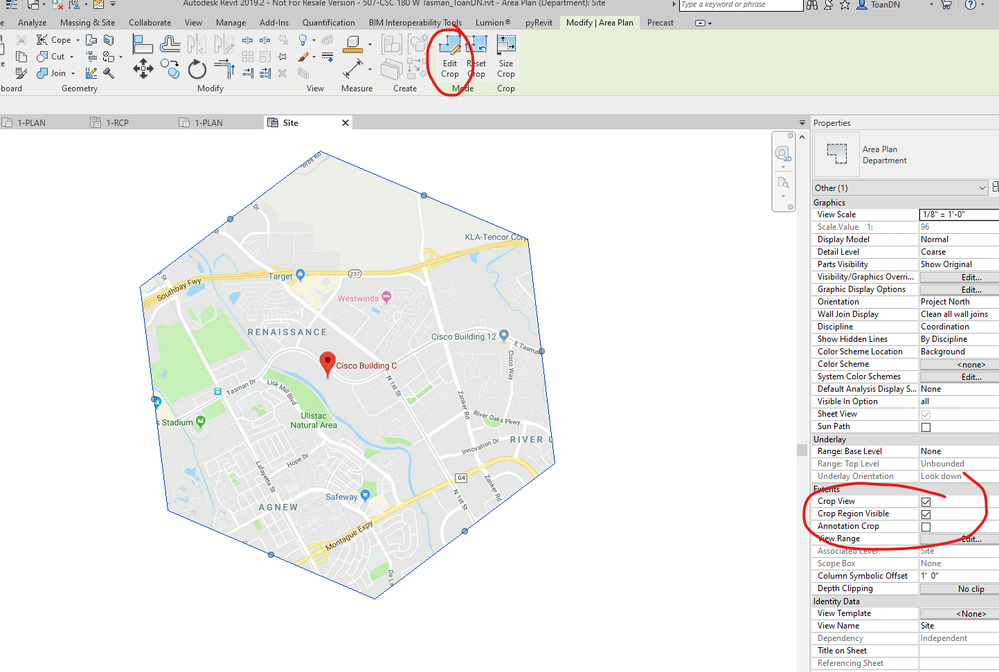Open the Add-Ins ribbon tab

click(274, 22)
